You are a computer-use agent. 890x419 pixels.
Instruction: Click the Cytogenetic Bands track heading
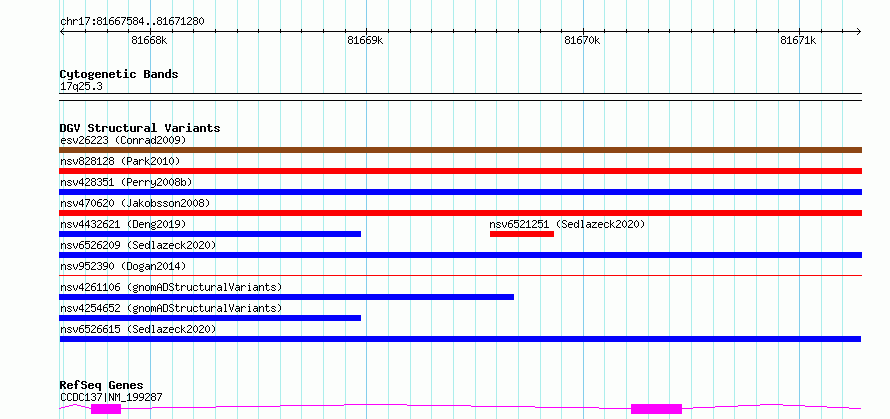click(x=119, y=74)
